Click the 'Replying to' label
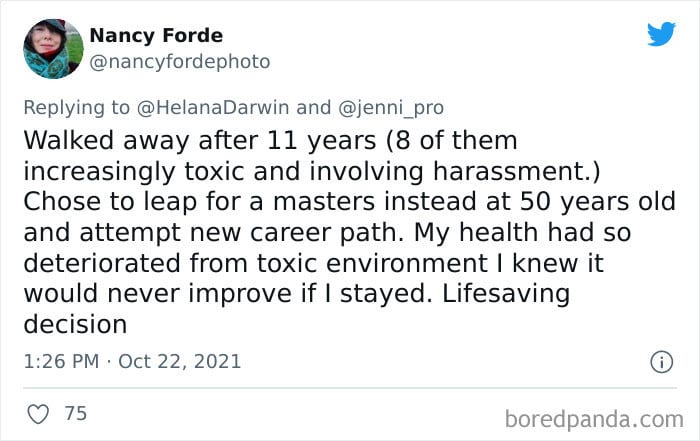The height and width of the screenshot is (441, 700). pyautogui.click(x=76, y=108)
